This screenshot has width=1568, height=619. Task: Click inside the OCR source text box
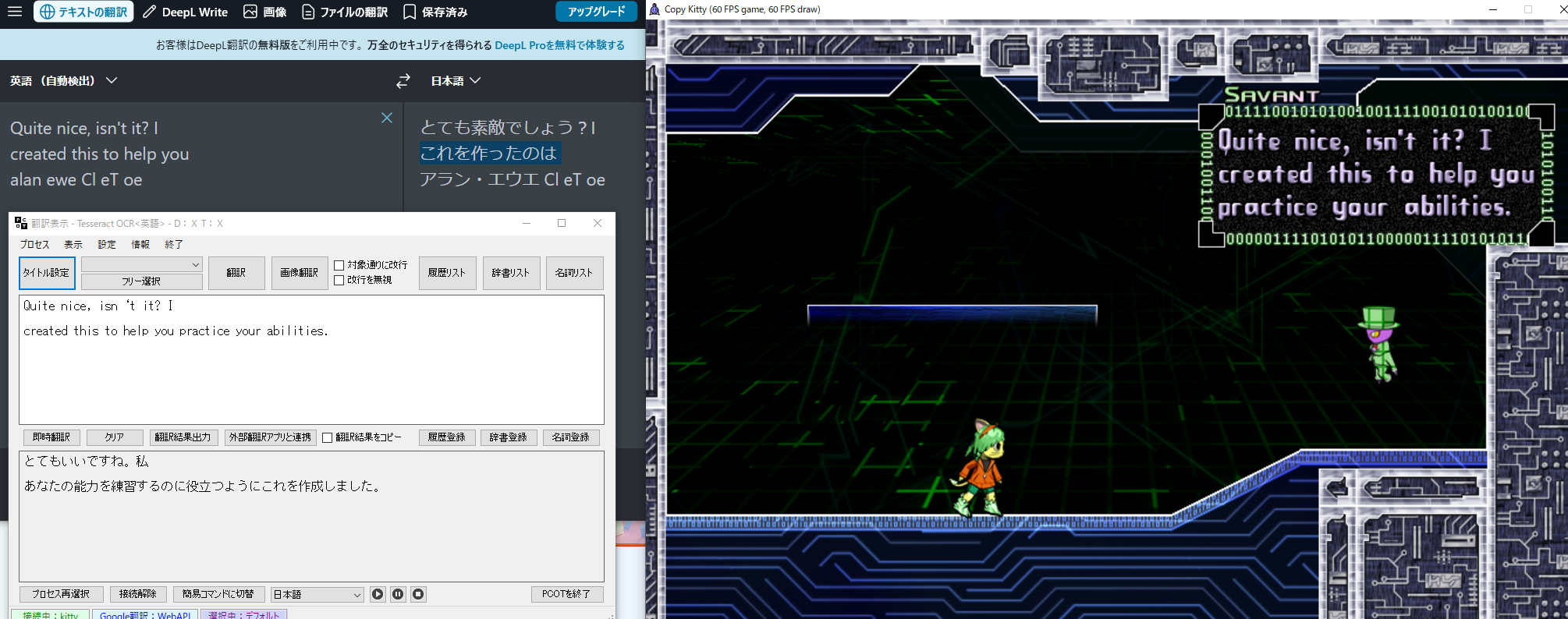pos(311,359)
